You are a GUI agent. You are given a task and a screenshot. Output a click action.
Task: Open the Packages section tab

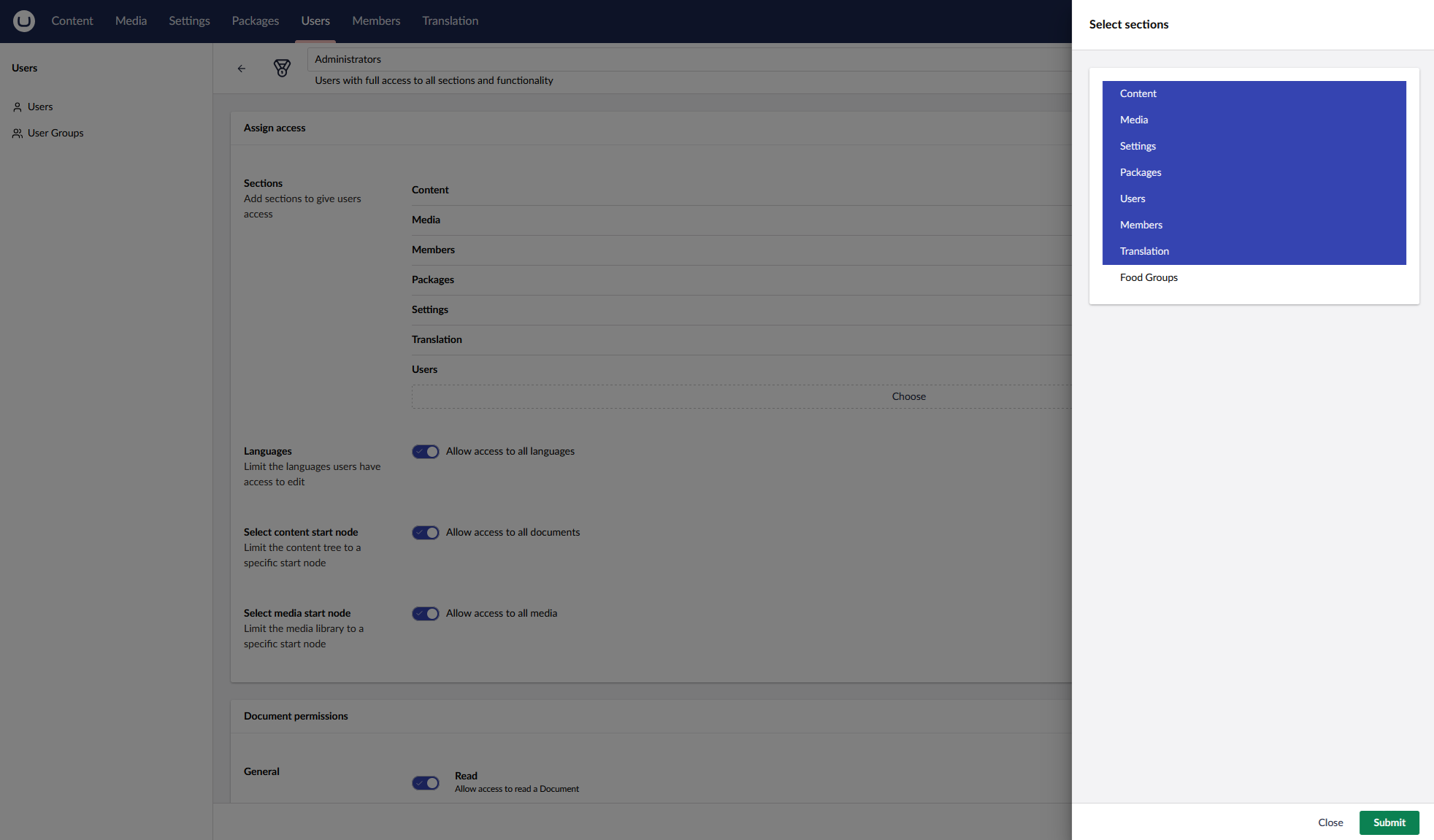click(x=256, y=21)
